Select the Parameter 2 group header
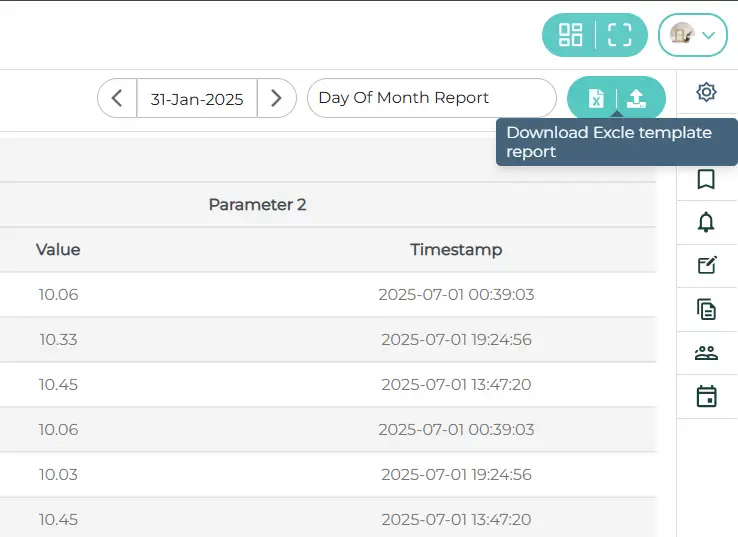Image resolution: width=738 pixels, height=537 pixels. tap(257, 205)
